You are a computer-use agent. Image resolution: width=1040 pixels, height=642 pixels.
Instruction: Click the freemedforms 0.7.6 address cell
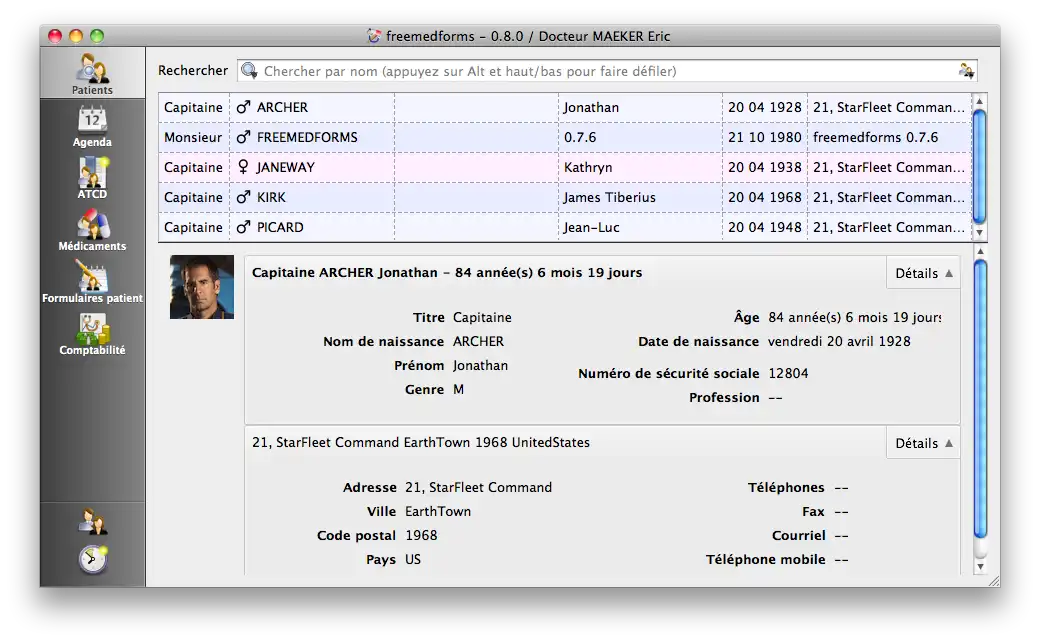889,137
